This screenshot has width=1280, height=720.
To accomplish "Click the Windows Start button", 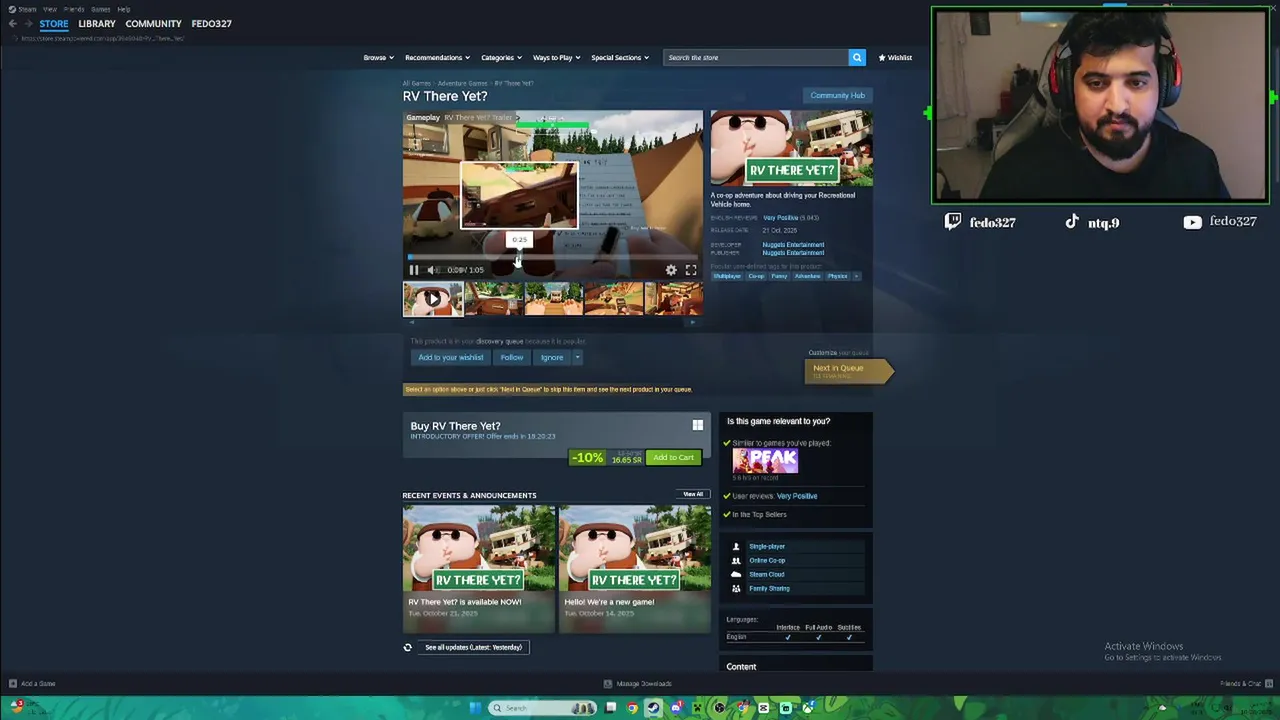I will [x=474, y=708].
